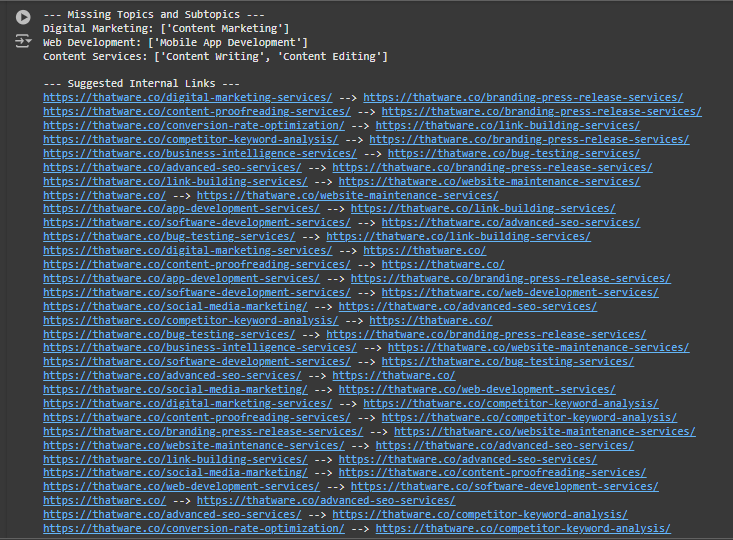Viewport: 733px width, 540px height.
Task: Open link-building-services link after conversion-rate-optimization
Action: click(x=508, y=126)
